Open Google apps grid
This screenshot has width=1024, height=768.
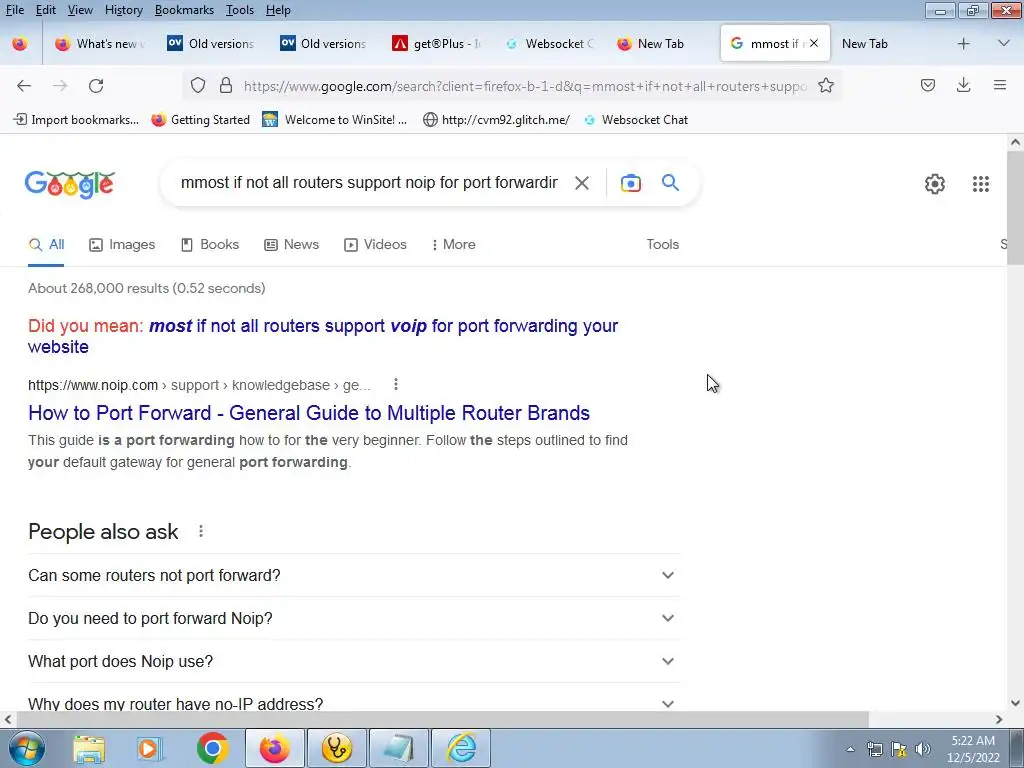[980, 184]
